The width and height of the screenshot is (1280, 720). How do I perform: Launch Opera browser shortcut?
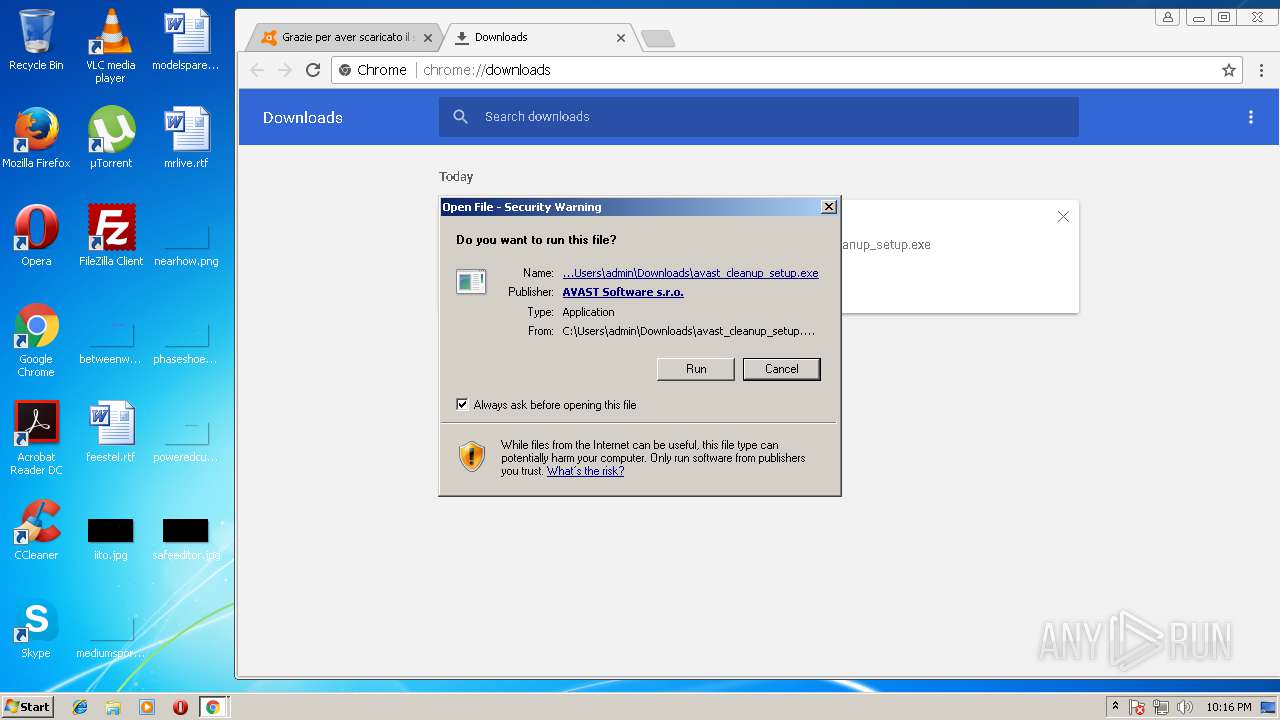[36, 236]
